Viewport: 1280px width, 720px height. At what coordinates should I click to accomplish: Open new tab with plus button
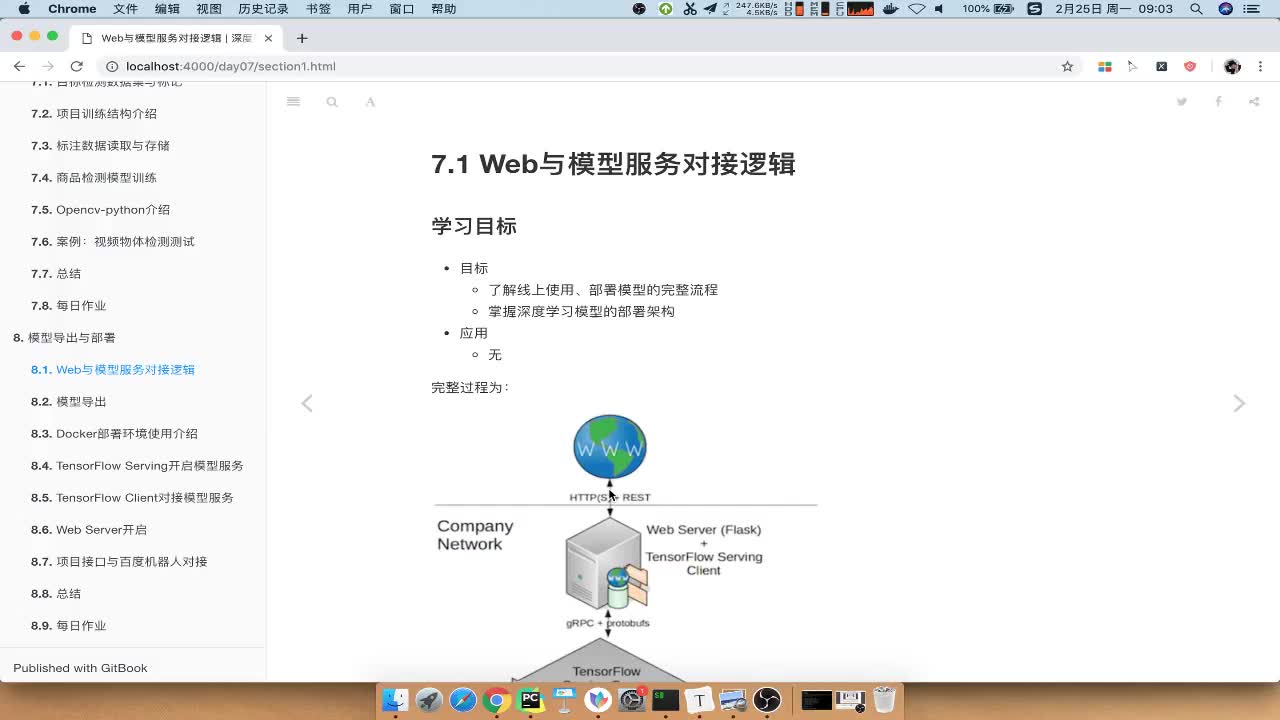click(x=302, y=38)
